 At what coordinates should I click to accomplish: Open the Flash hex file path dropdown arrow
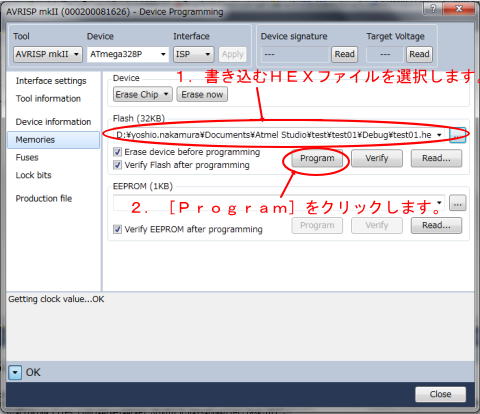click(439, 135)
